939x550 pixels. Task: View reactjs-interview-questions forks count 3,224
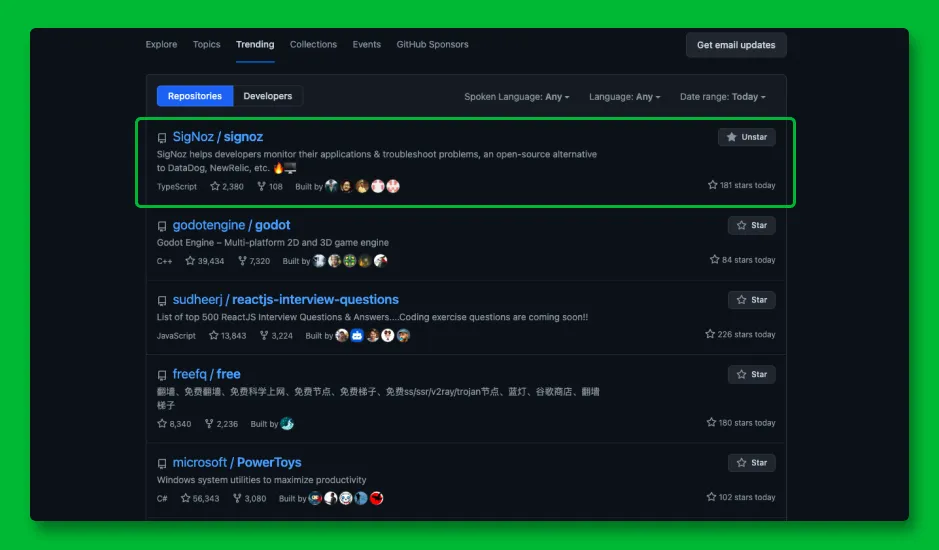pyautogui.click(x=276, y=336)
